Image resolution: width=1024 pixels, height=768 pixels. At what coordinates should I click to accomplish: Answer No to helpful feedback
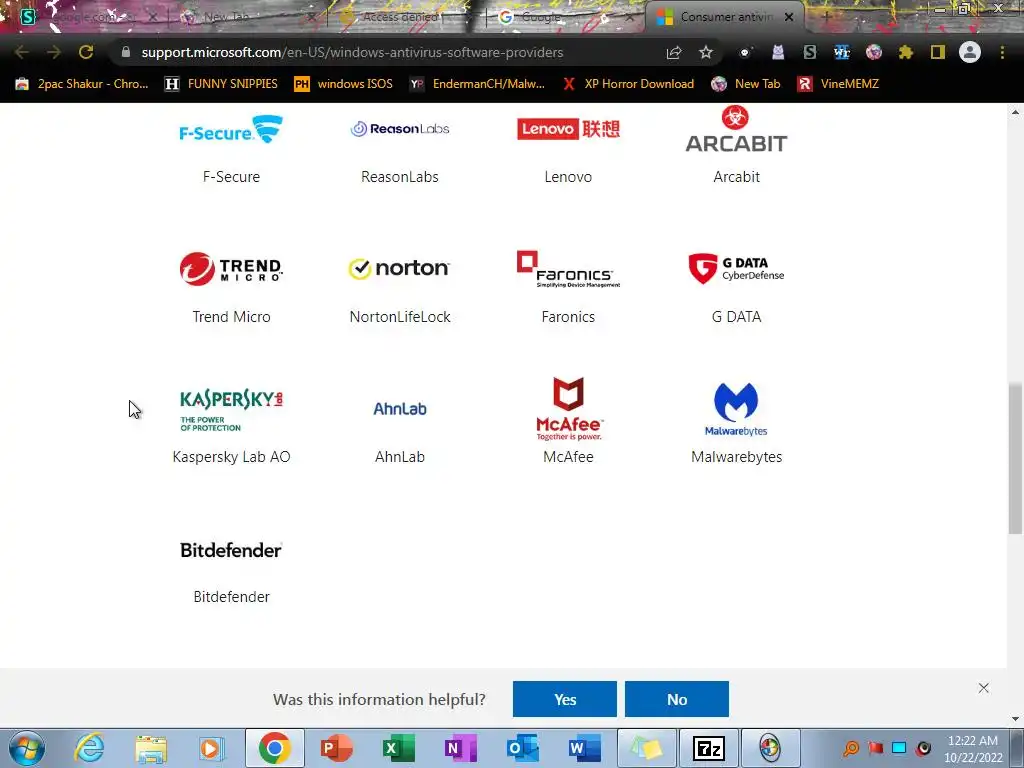[x=677, y=699]
